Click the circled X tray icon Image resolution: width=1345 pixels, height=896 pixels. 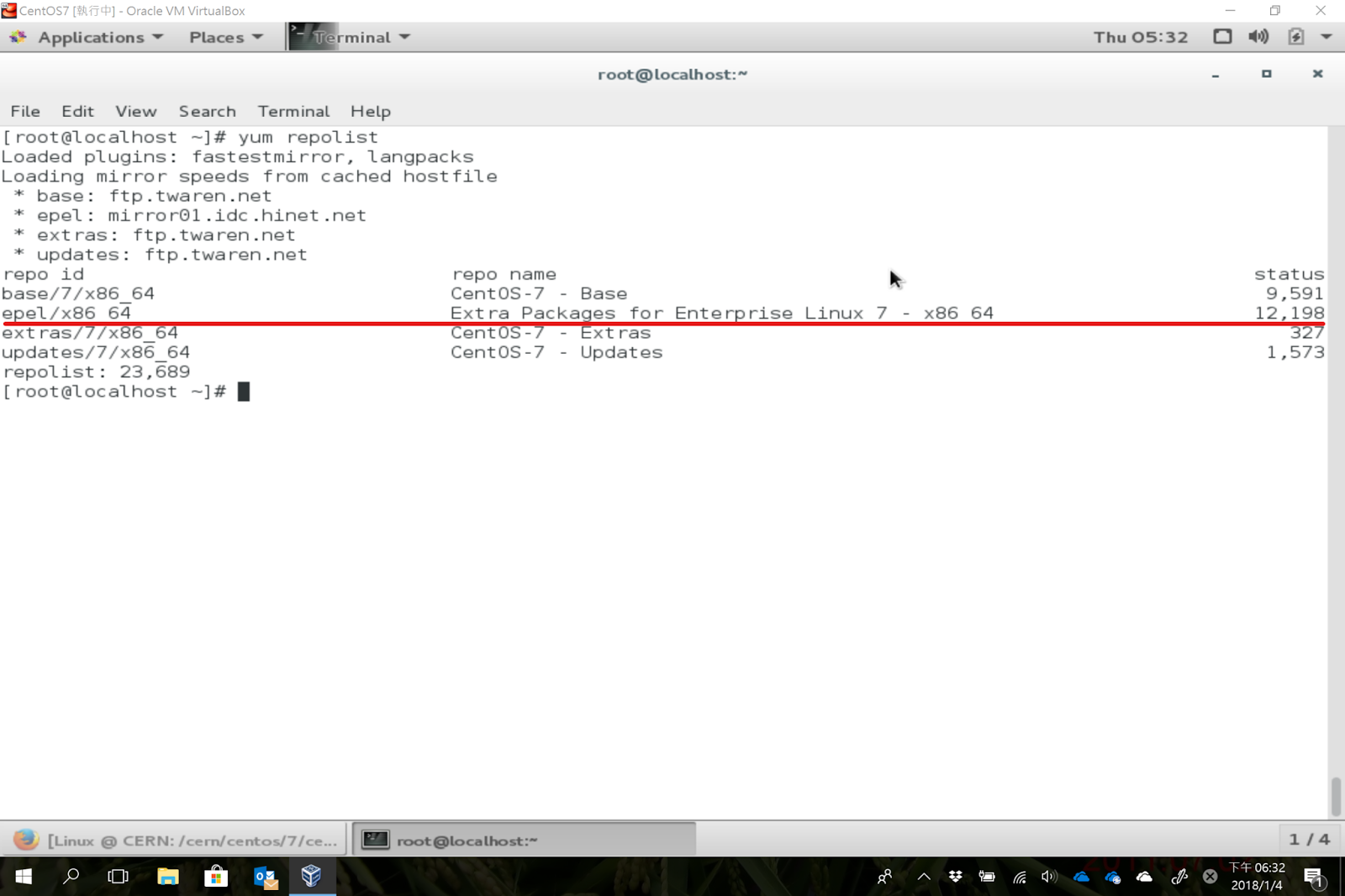[1210, 877]
